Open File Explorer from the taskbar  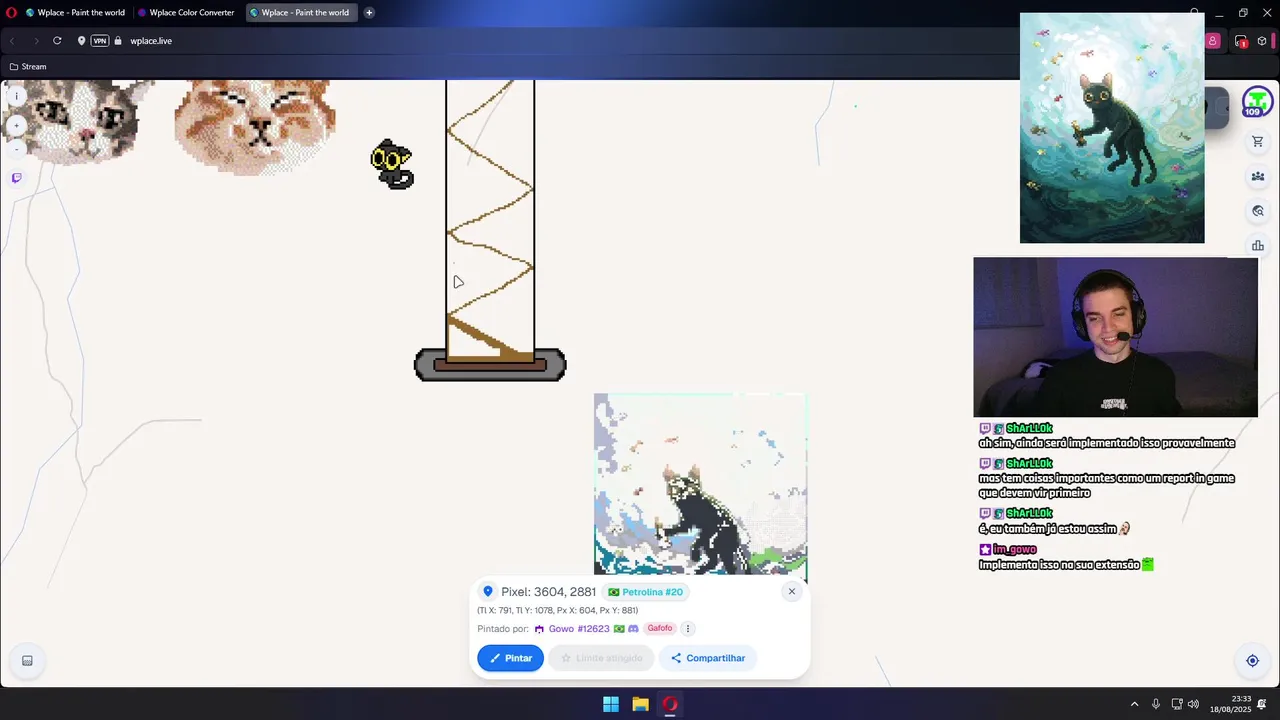640,704
